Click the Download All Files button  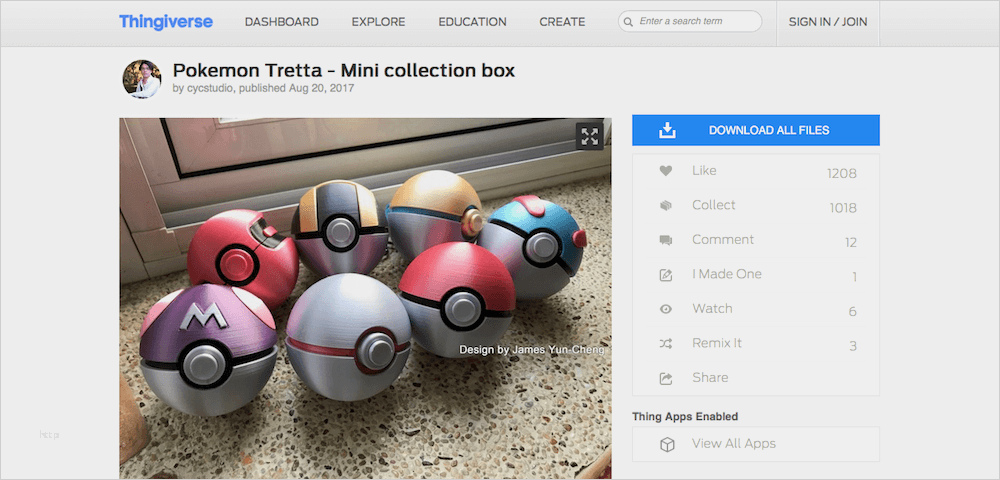(756, 130)
